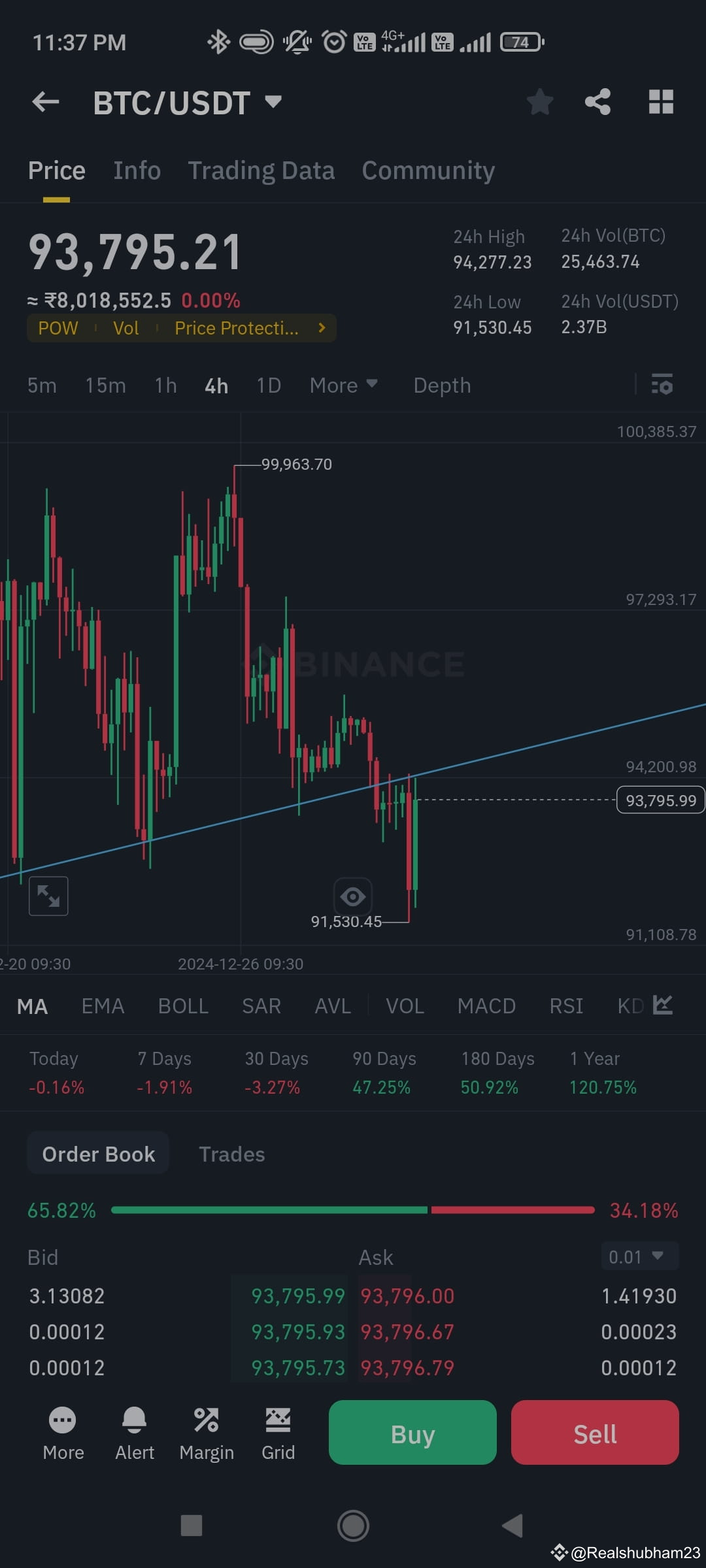Image resolution: width=706 pixels, height=1568 pixels.
Task: Add BTC/USDT to favorites with star icon
Action: [x=540, y=102]
